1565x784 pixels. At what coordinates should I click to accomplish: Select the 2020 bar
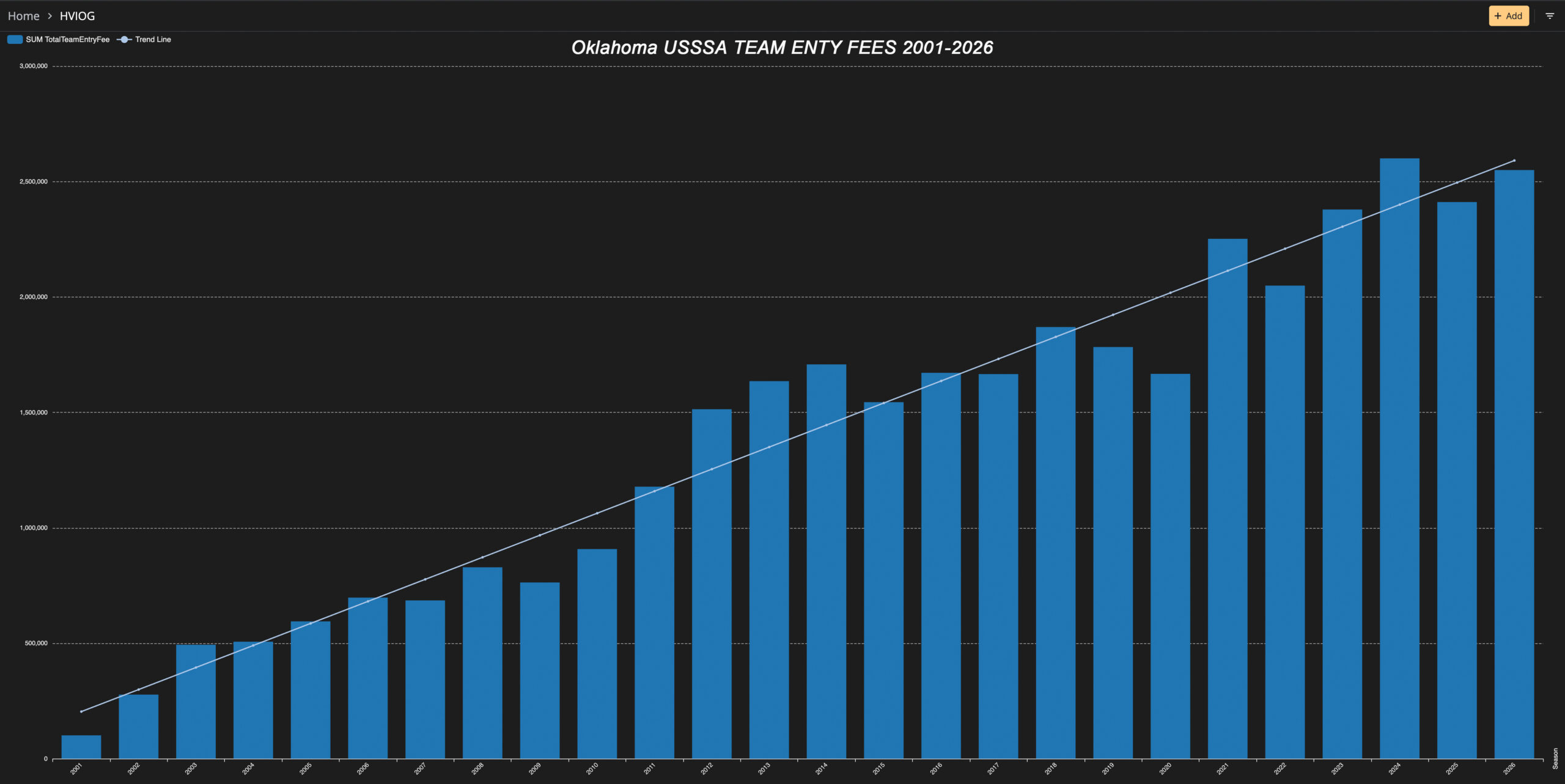(1170, 566)
